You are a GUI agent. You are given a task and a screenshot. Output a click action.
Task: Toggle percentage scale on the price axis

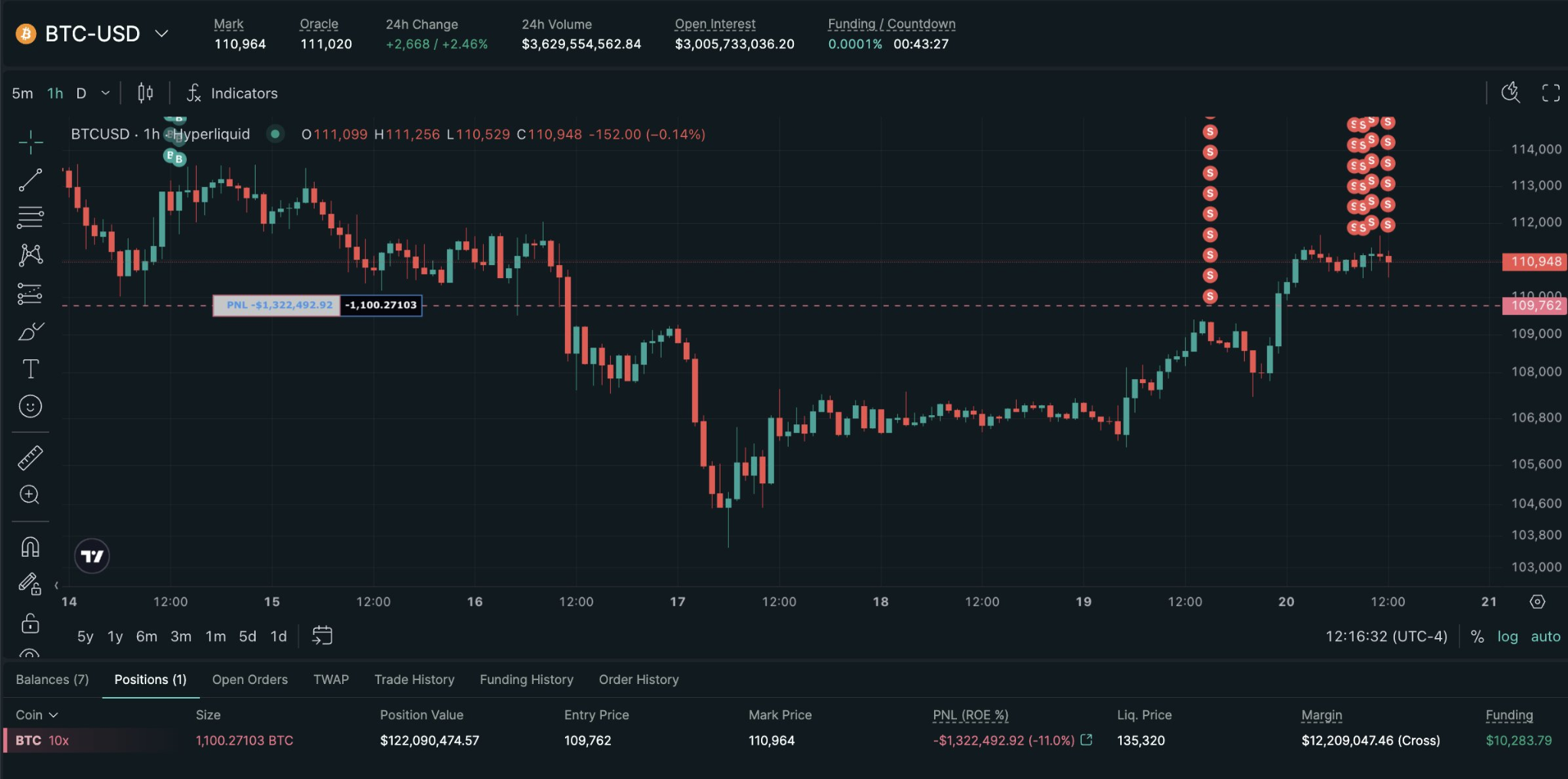1478,636
